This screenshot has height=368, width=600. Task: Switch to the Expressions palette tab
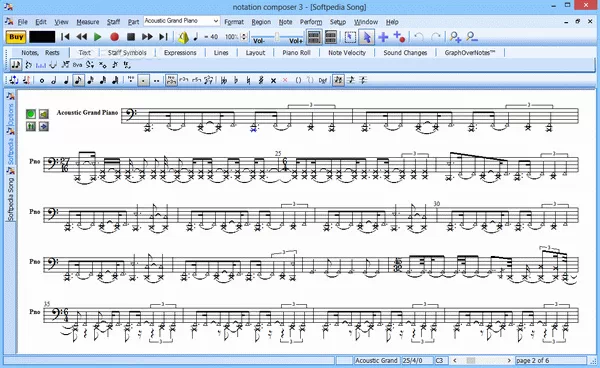[180, 53]
